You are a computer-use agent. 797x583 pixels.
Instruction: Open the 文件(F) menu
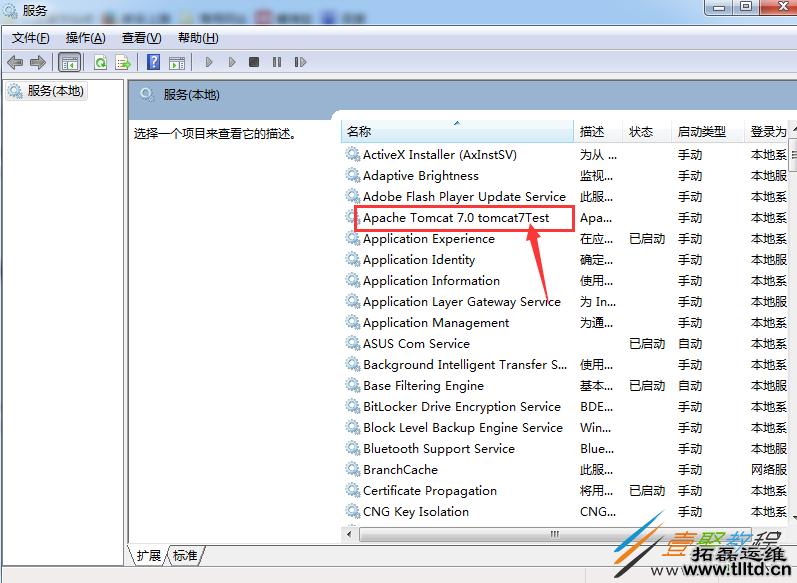pos(31,37)
